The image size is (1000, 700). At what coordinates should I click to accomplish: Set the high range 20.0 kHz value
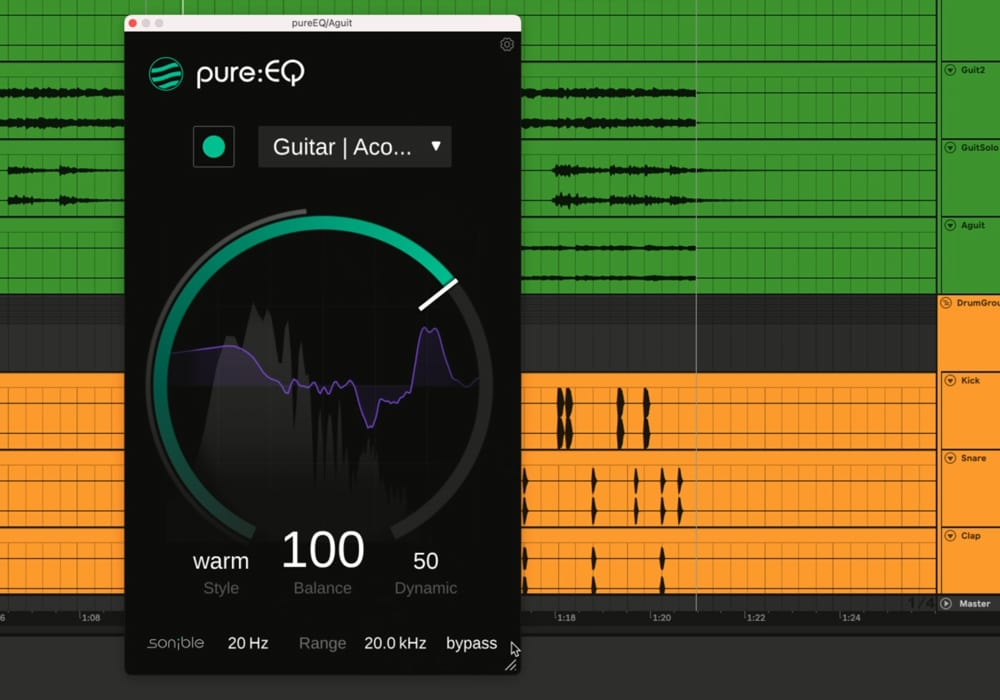point(395,643)
